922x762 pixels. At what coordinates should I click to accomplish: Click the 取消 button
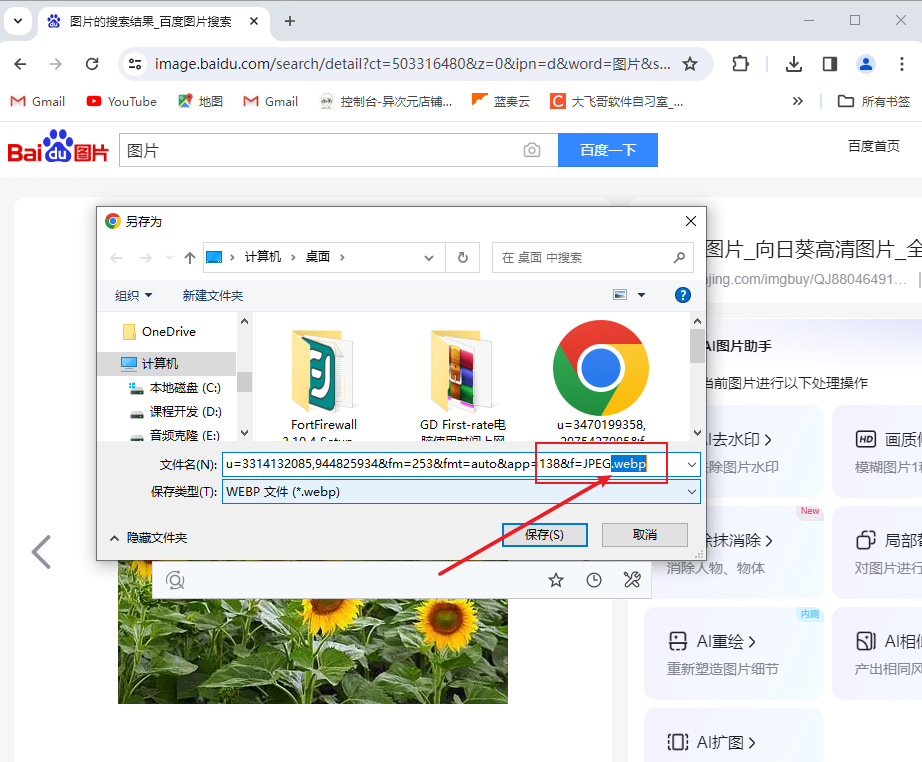pos(644,534)
